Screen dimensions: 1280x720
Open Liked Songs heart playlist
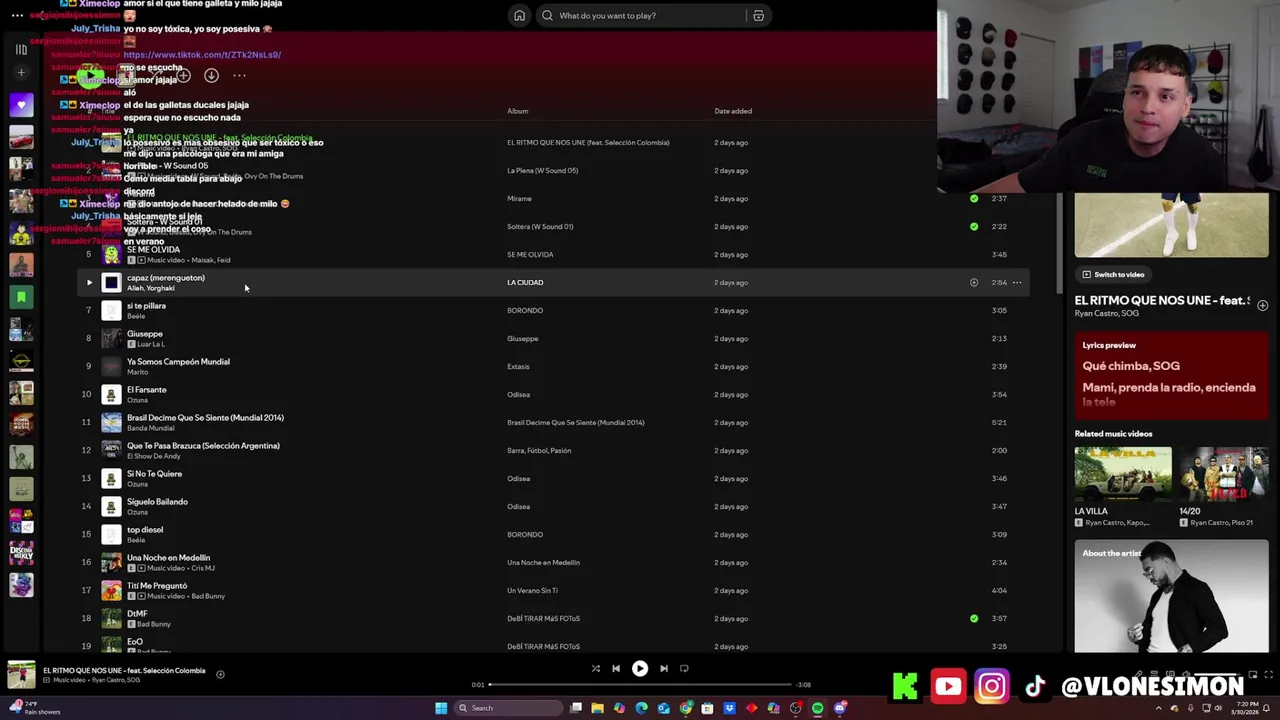21,104
